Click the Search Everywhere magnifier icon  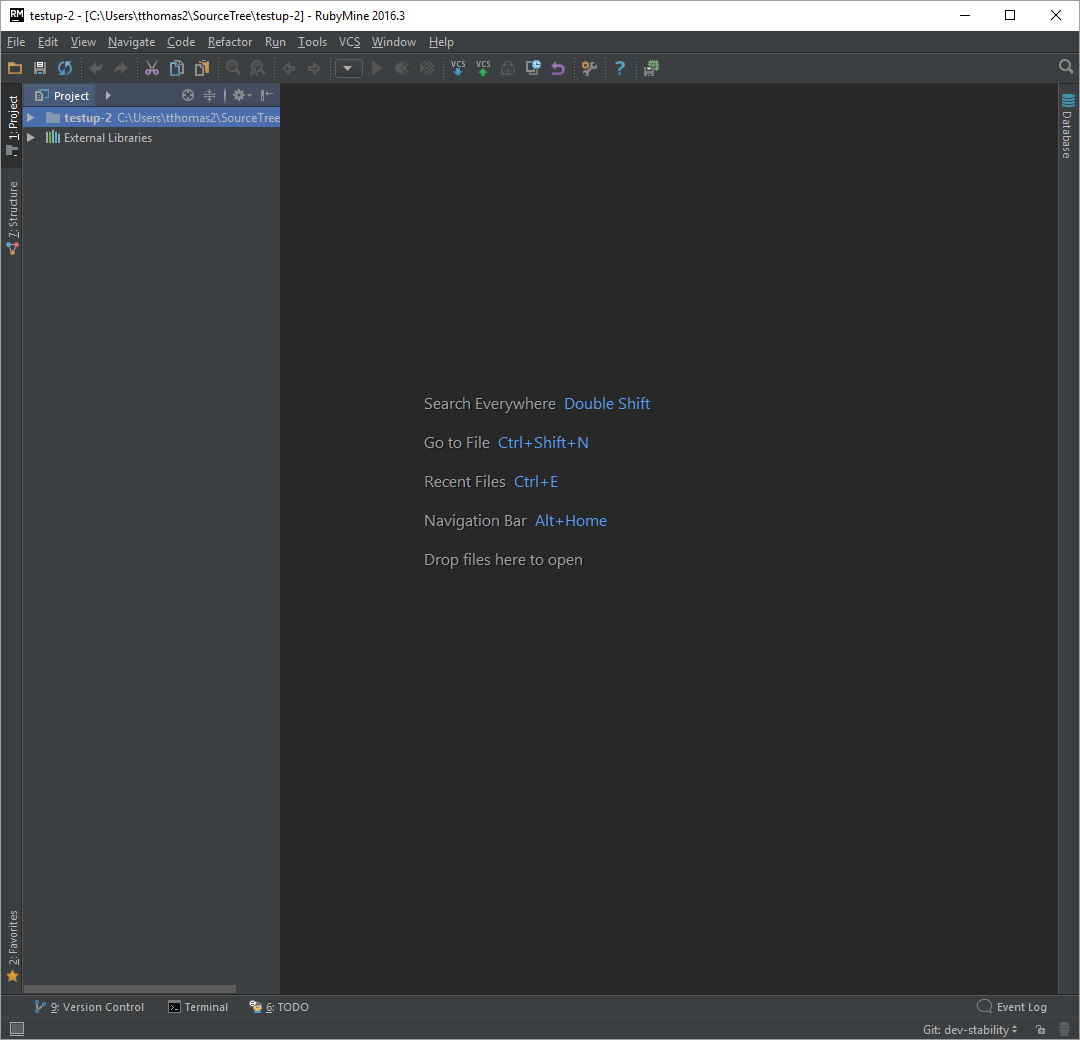[1066, 67]
